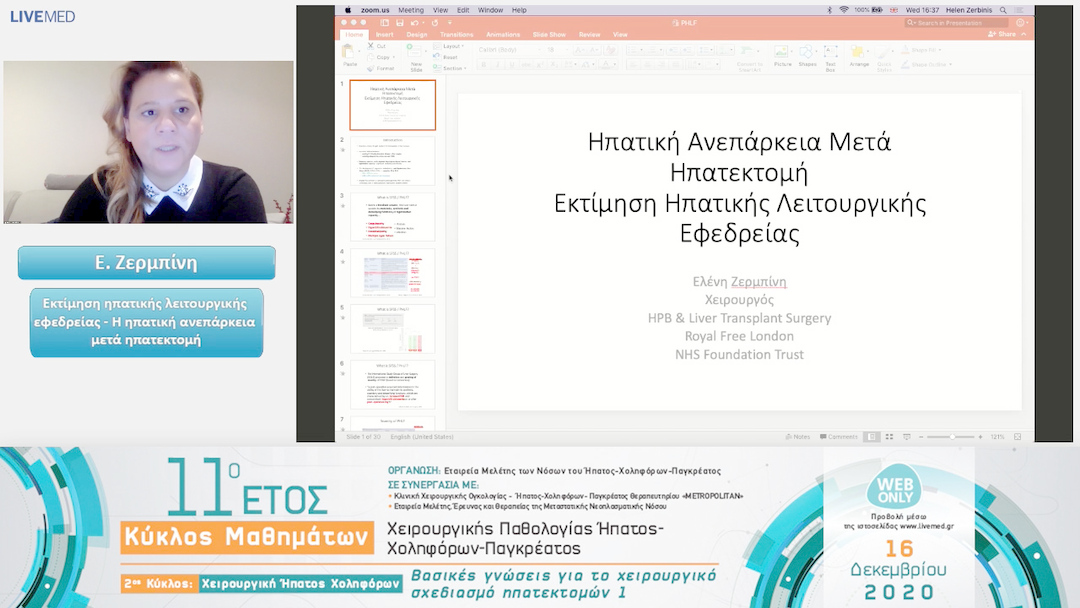Open the feedback smiley dropdown

(x=1021, y=23)
